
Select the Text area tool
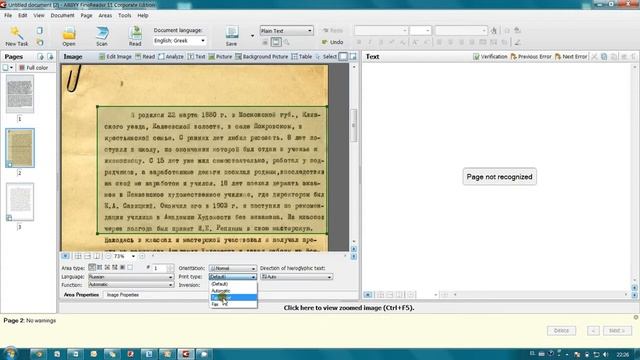click(196, 57)
